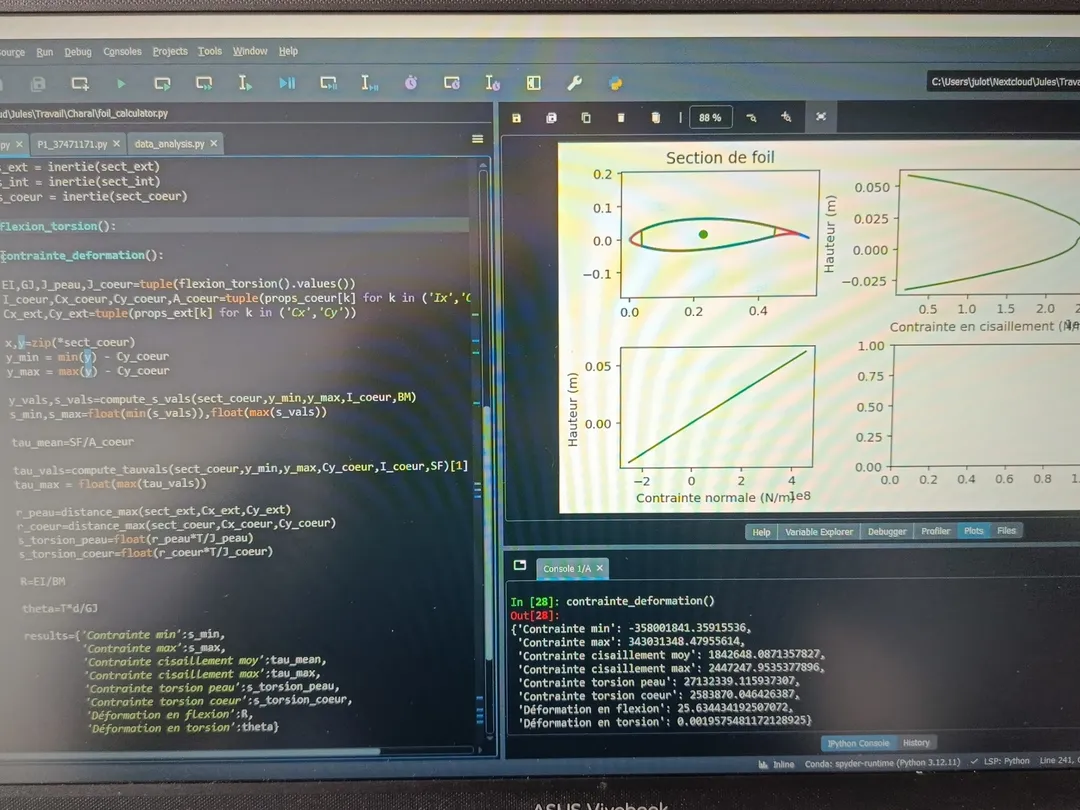Open the History tab beside IPython Console
1080x810 pixels.
click(916, 742)
